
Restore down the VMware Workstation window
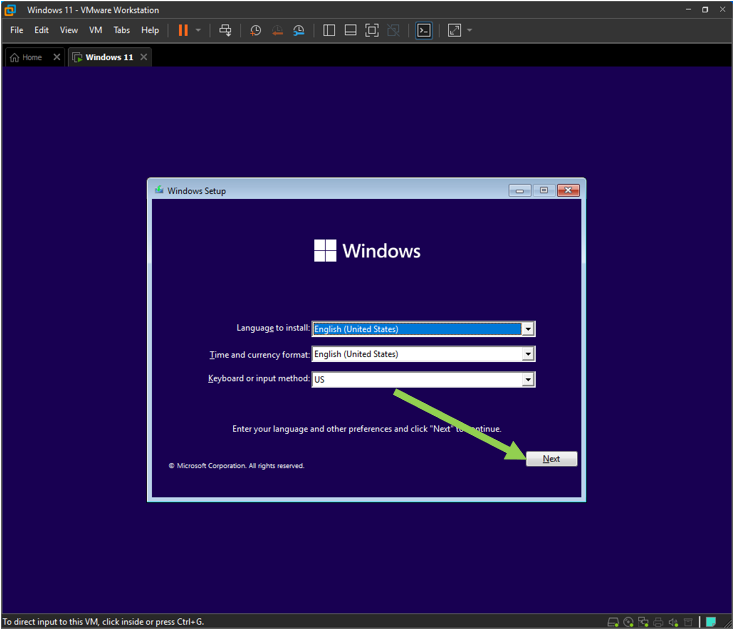click(x=705, y=9)
